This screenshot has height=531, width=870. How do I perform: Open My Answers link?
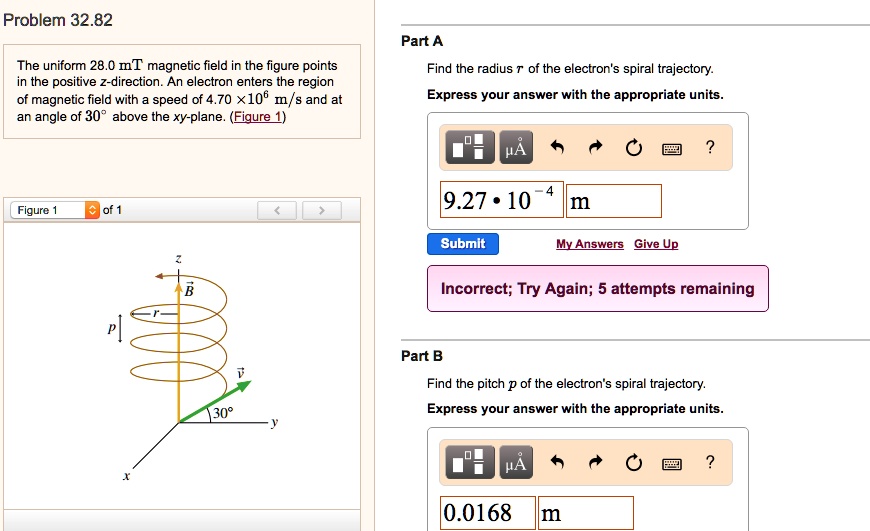[x=590, y=244]
